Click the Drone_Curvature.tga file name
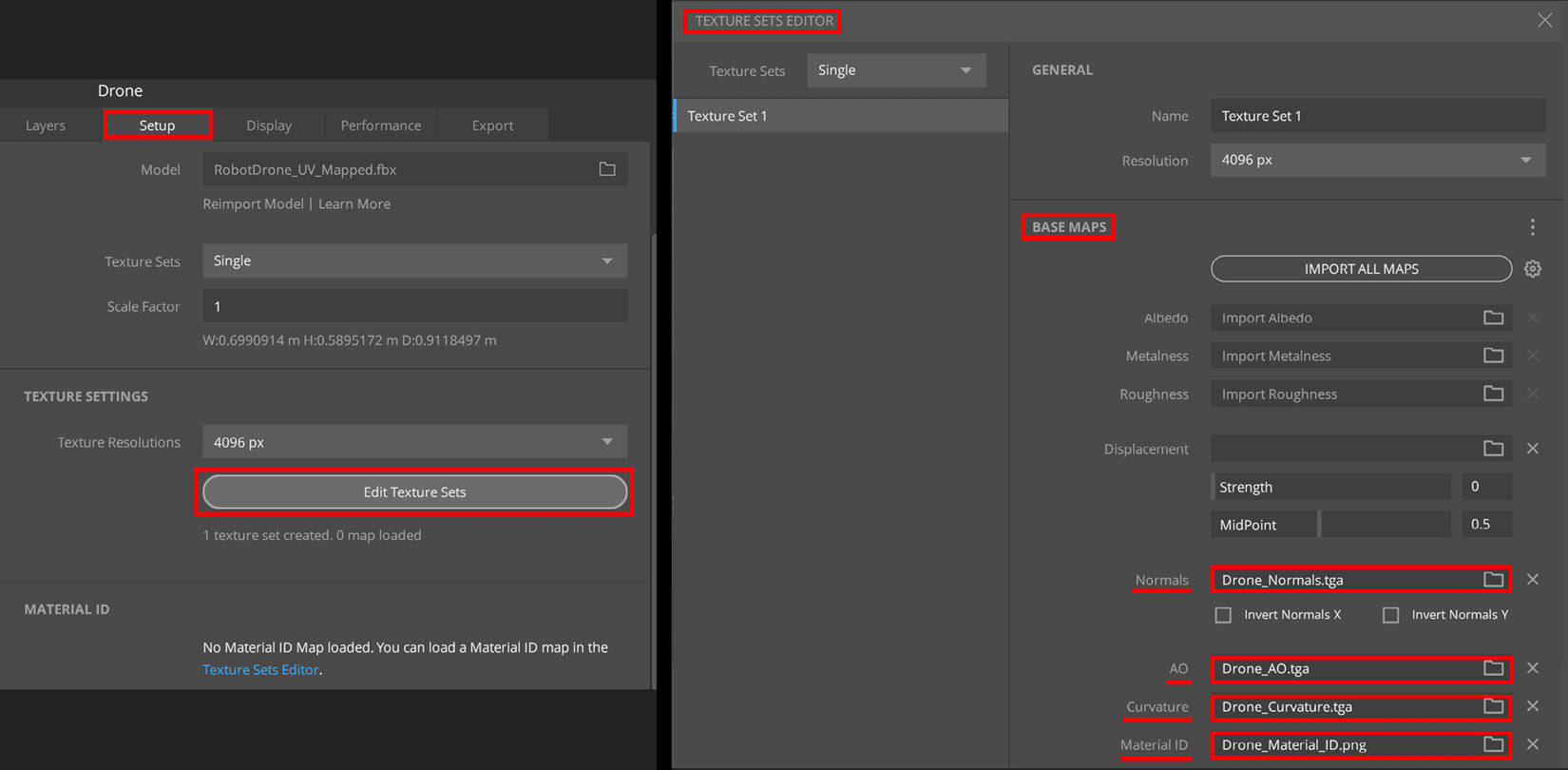 coord(1287,706)
